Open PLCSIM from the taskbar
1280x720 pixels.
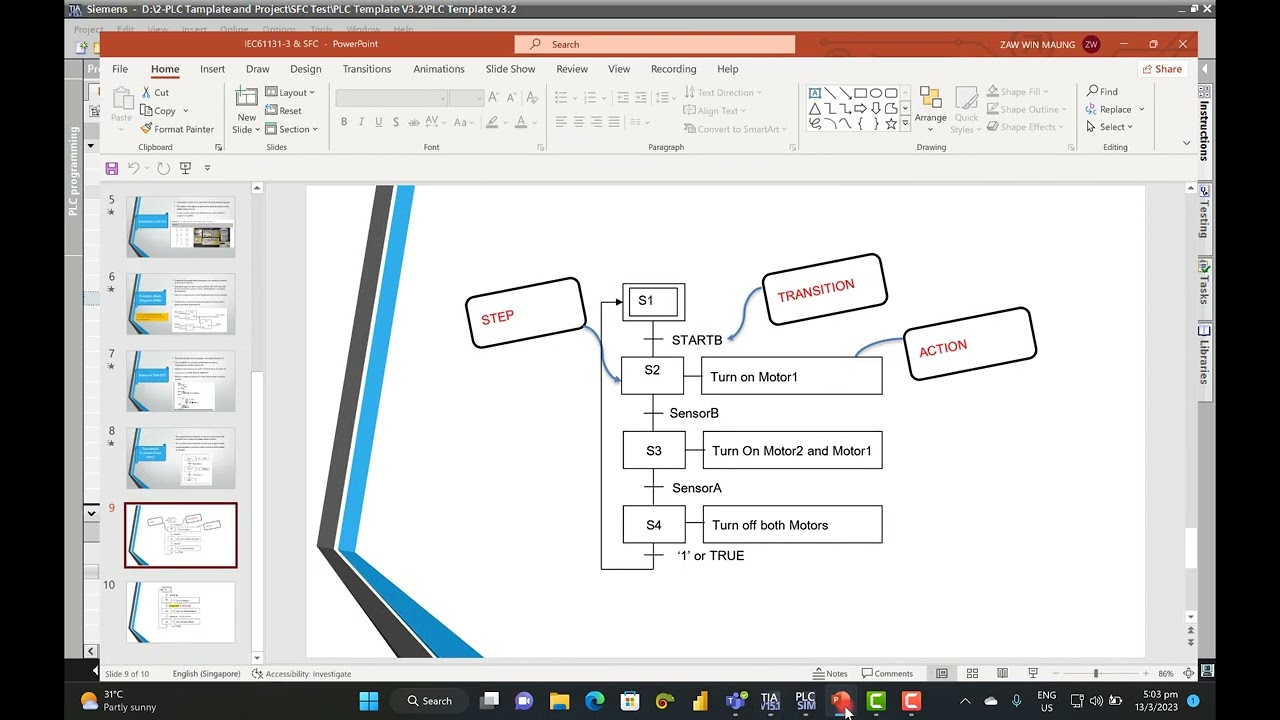click(x=805, y=701)
